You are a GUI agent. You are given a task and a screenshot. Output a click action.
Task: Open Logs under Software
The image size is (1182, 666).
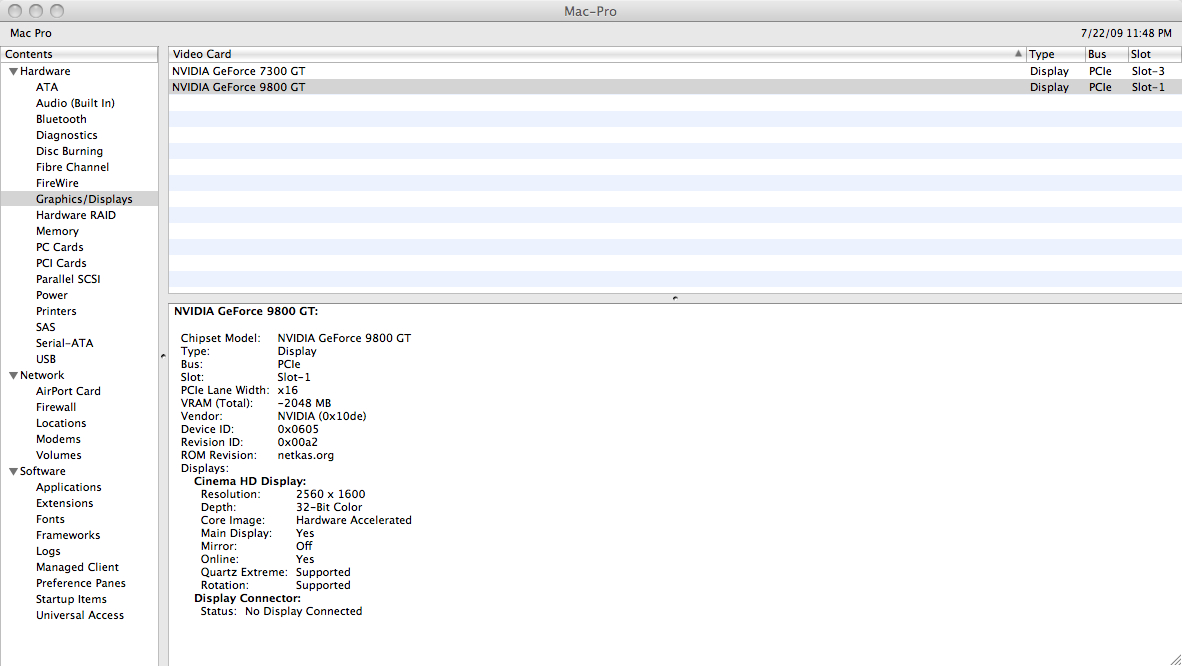click(x=48, y=551)
